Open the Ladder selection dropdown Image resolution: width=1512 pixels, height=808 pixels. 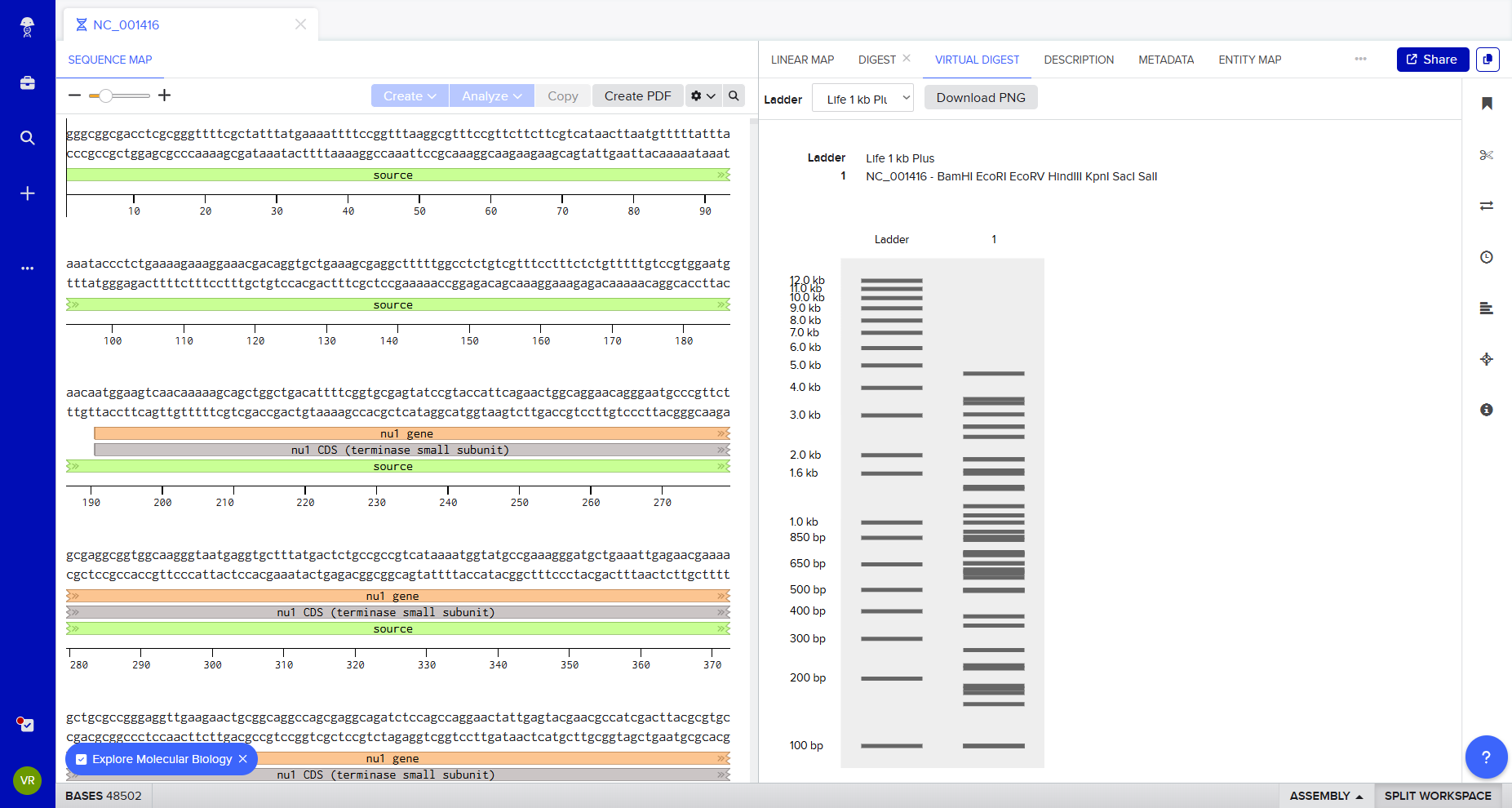862,99
